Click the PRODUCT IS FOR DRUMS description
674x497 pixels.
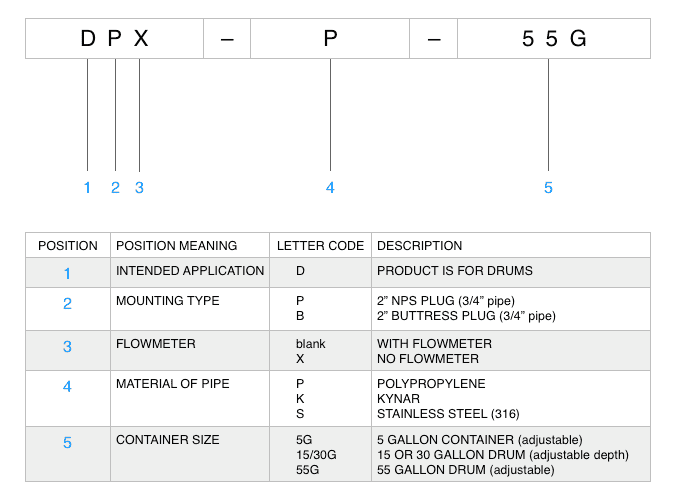point(455,271)
